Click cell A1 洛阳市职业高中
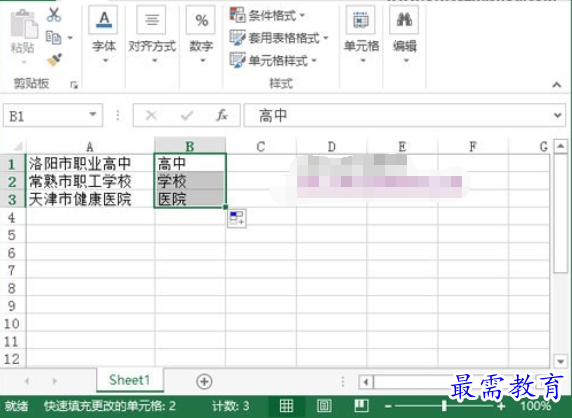This screenshot has width=572, height=418. (90, 163)
